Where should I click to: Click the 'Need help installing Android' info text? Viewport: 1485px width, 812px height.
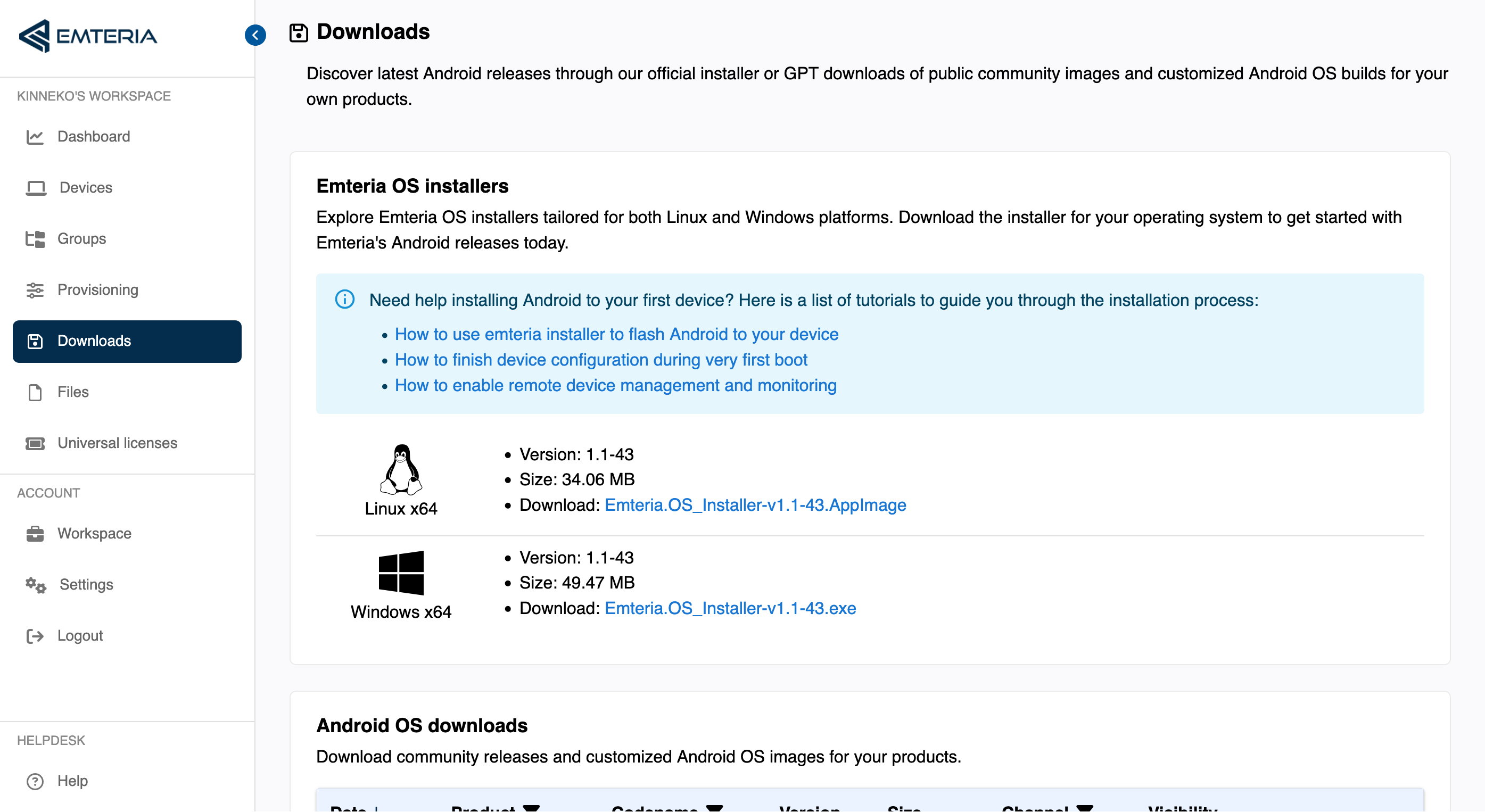[814, 300]
